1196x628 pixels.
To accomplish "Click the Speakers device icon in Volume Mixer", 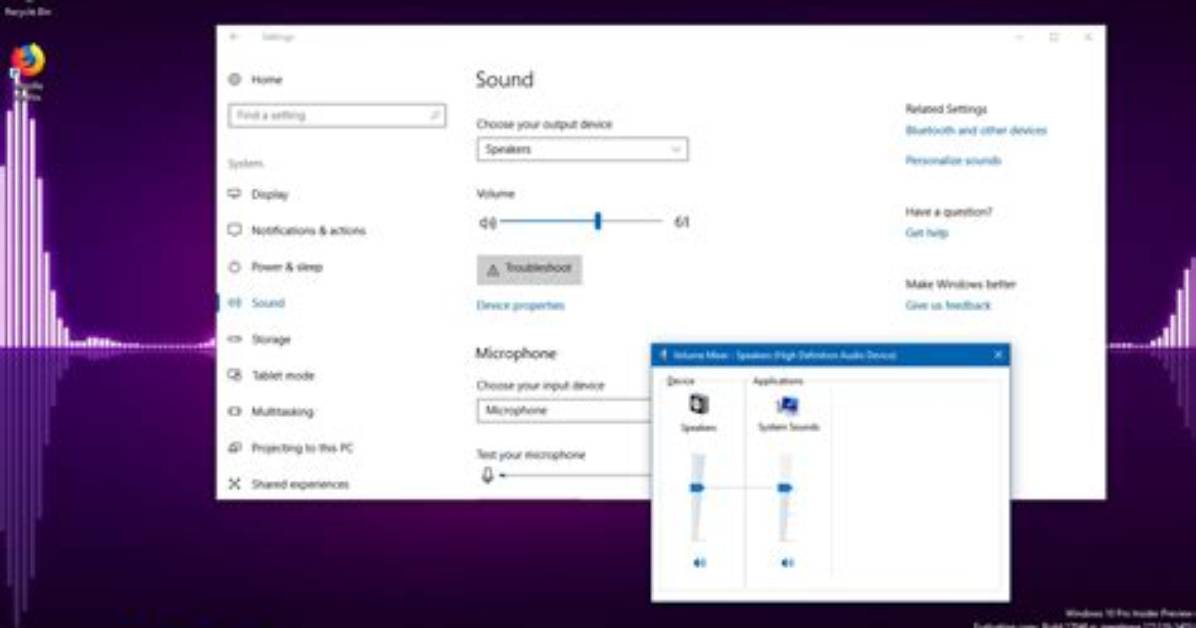I will (x=699, y=404).
